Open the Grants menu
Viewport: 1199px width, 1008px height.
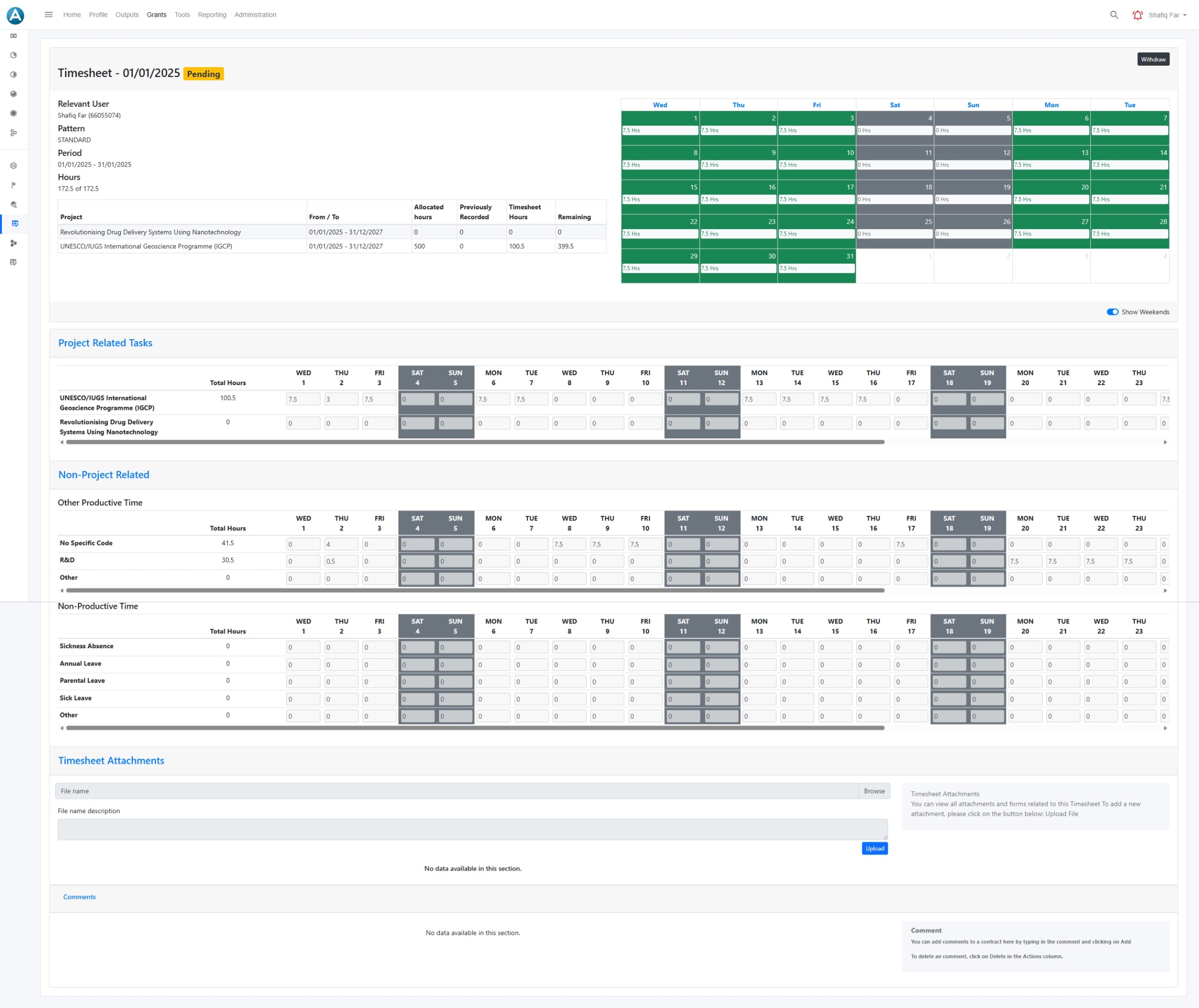click(x=156, y=15)
